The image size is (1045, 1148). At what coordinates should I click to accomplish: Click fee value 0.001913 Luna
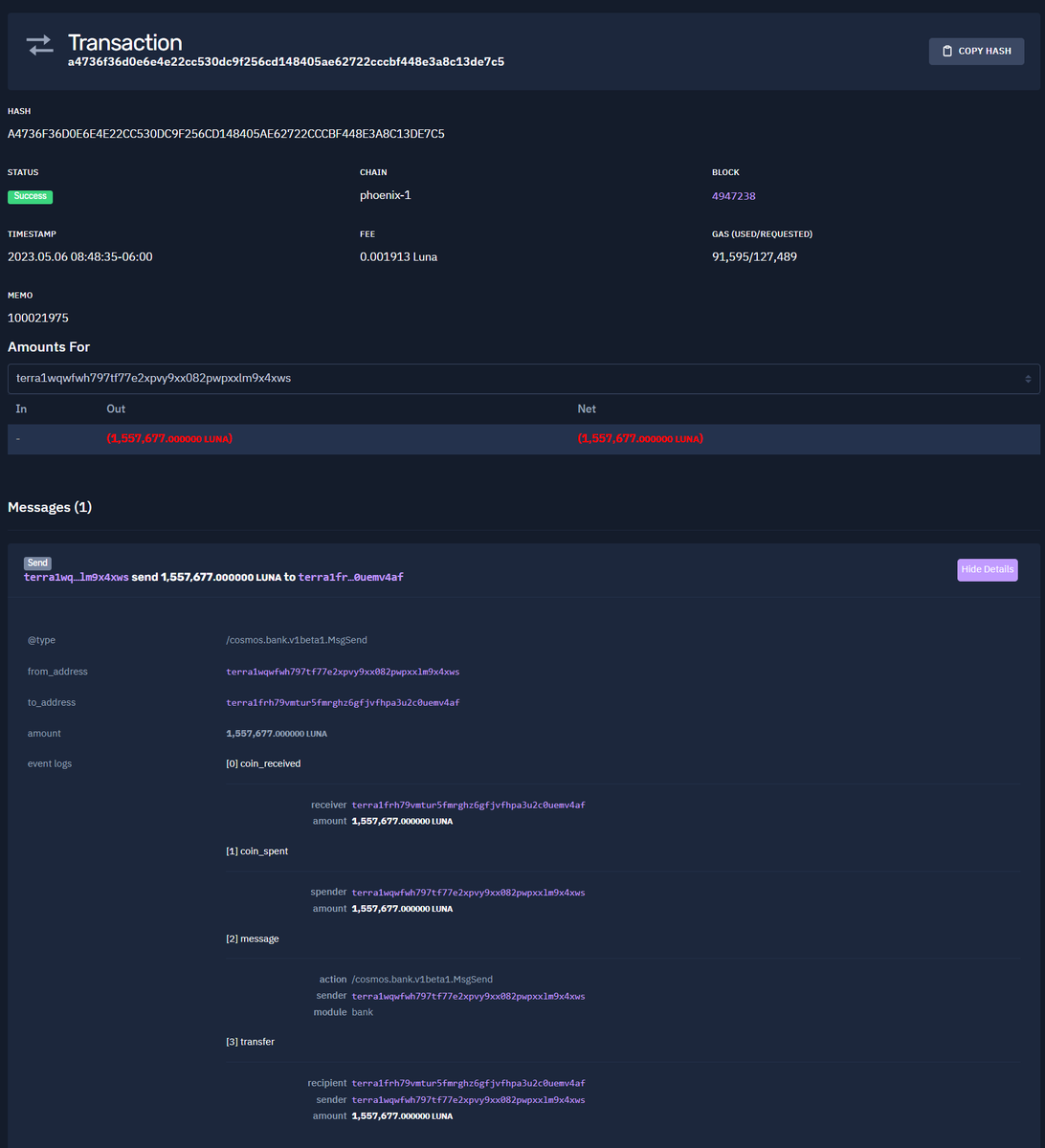[x=399, y=256]
